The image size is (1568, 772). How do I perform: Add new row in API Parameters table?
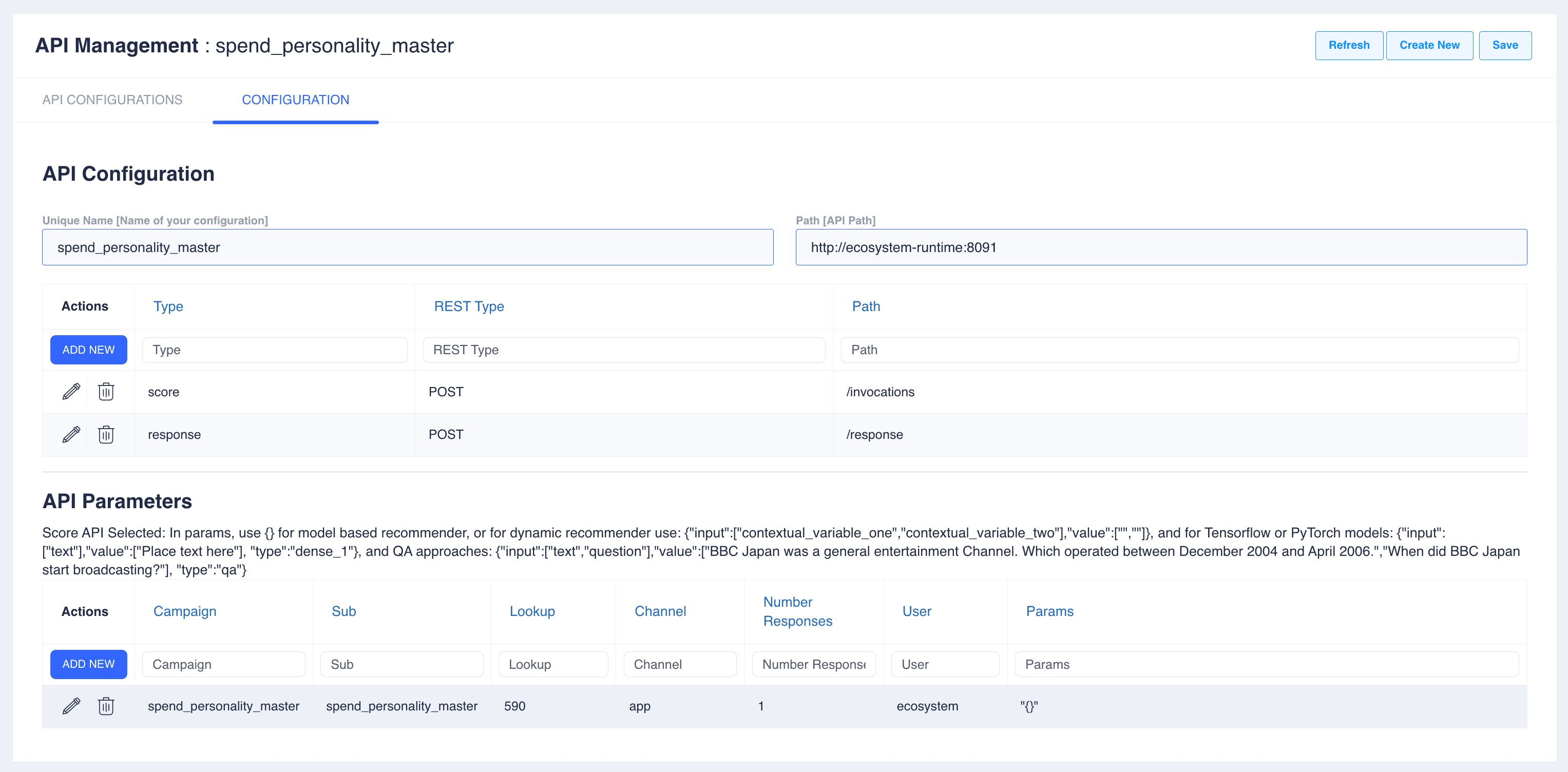click(x=88, y=664)
